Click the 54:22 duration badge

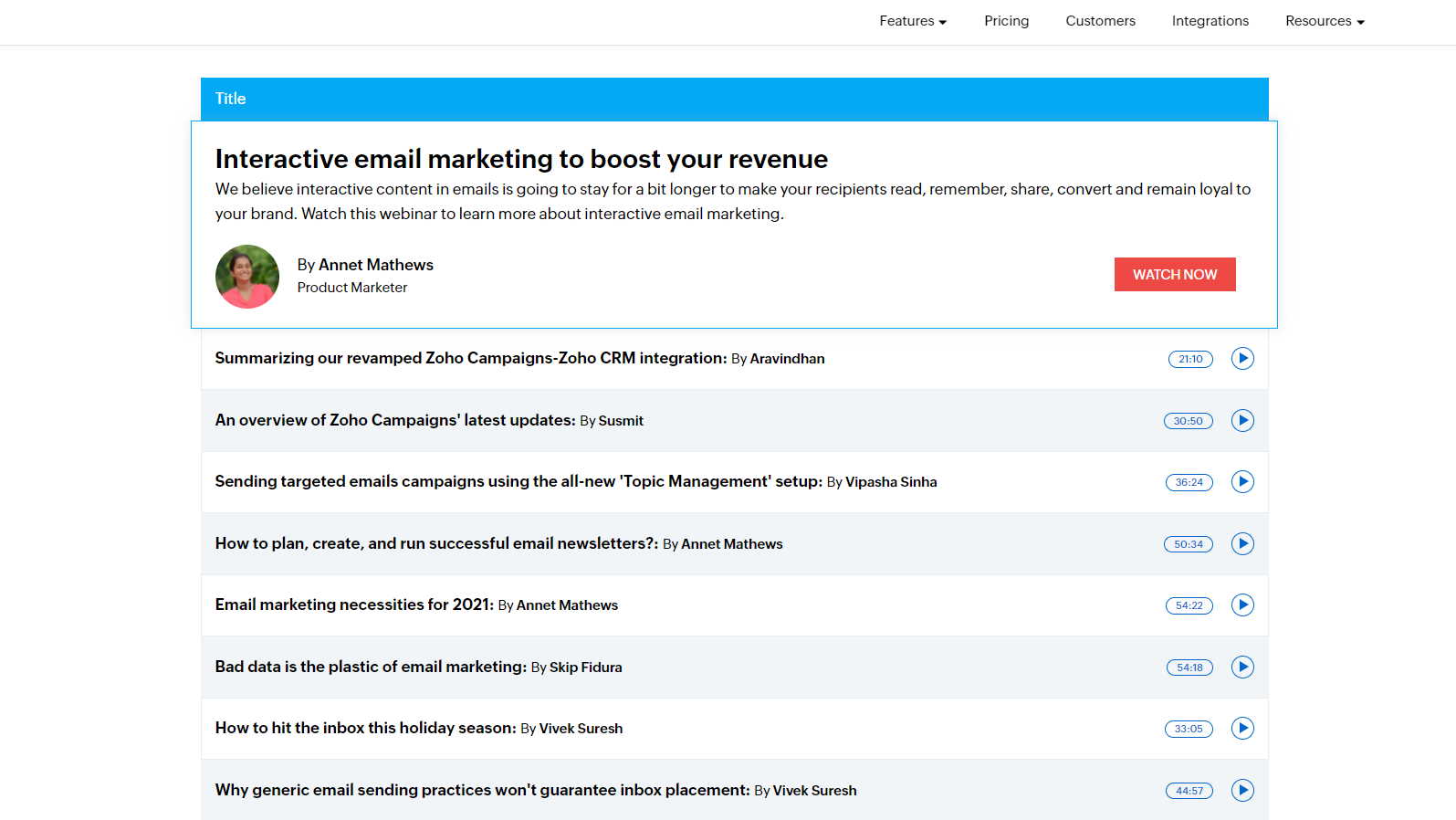[x=1189, y=605]
